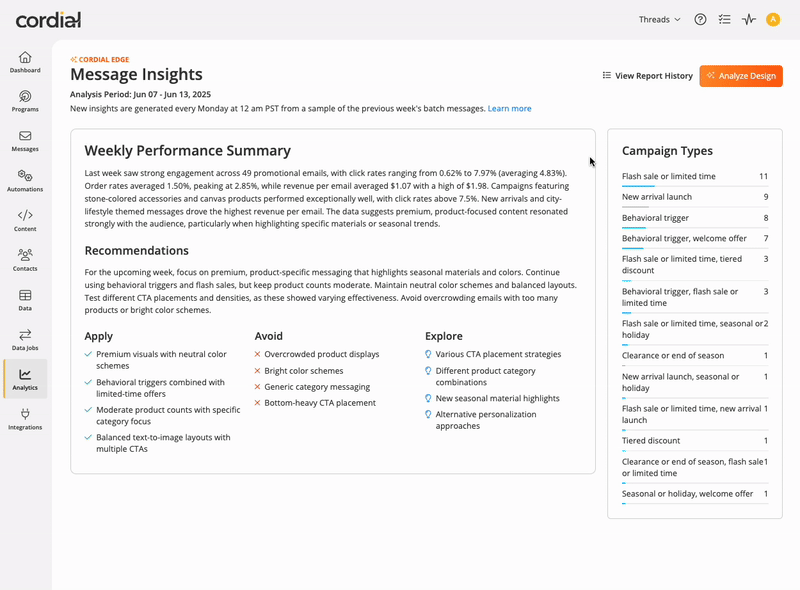
Task: Go to the Programs sidebar icon
Action: [25, 96]
